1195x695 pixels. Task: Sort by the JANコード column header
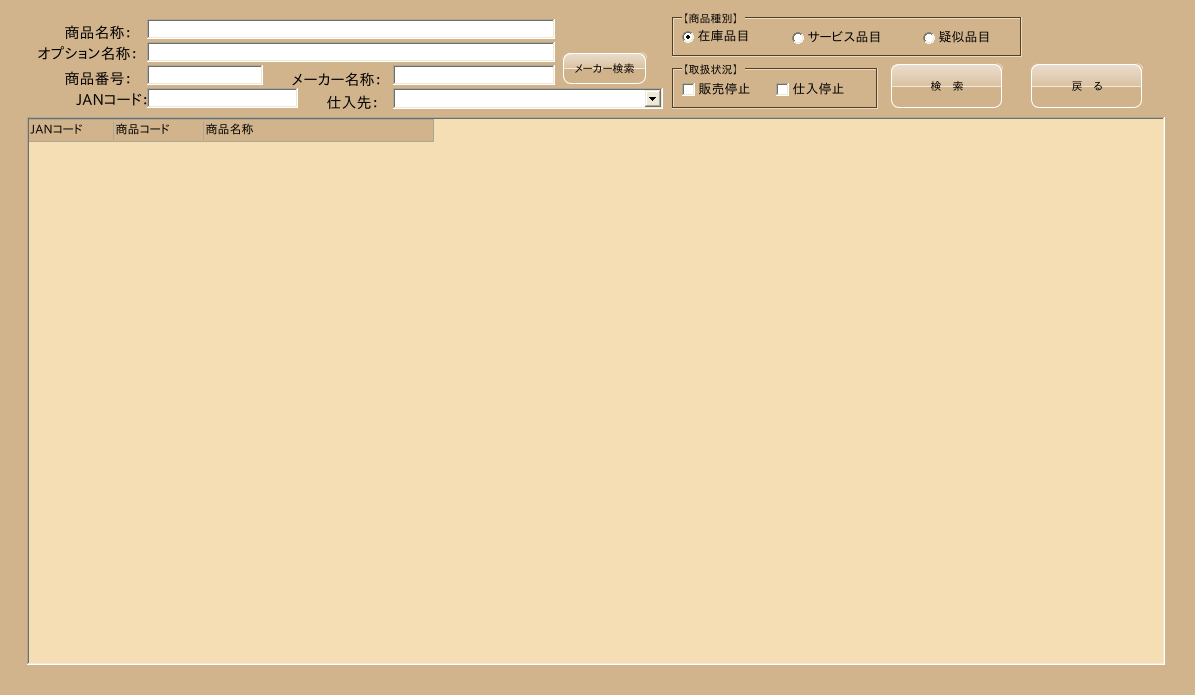pyautogui.click(x=71, y=130)
